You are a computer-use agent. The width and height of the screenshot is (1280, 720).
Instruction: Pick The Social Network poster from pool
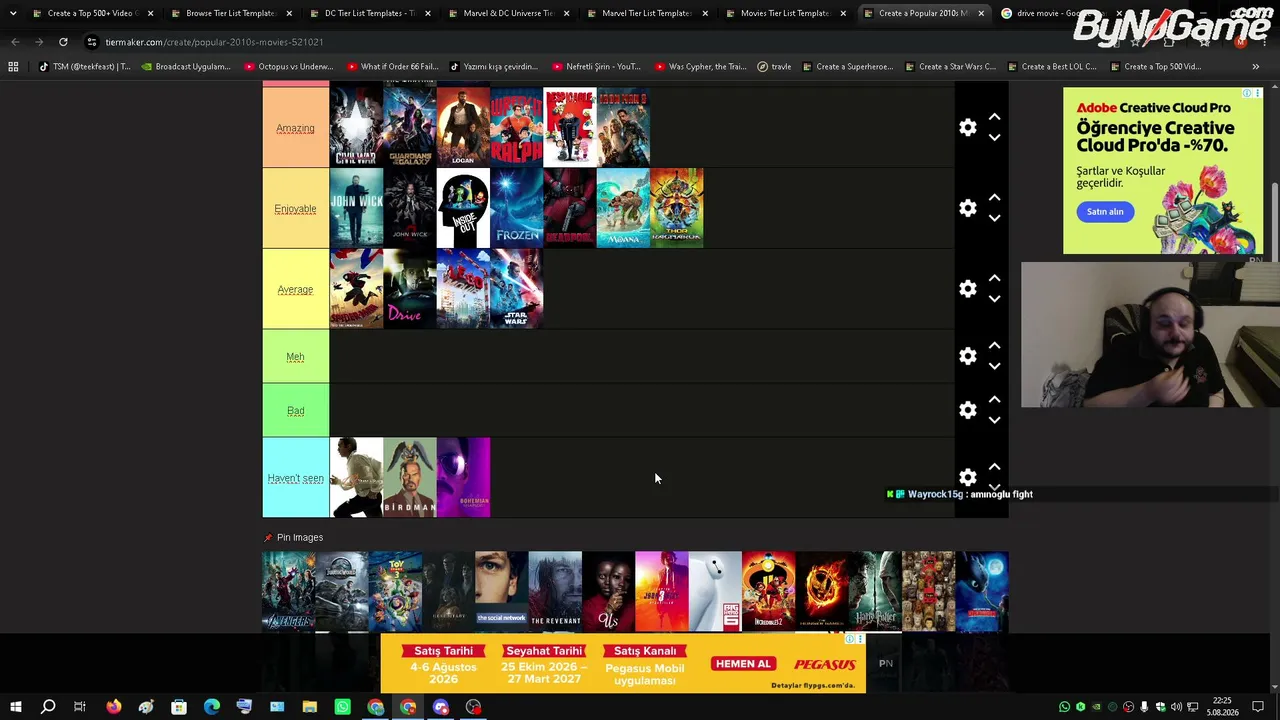[x=501, y=591]
